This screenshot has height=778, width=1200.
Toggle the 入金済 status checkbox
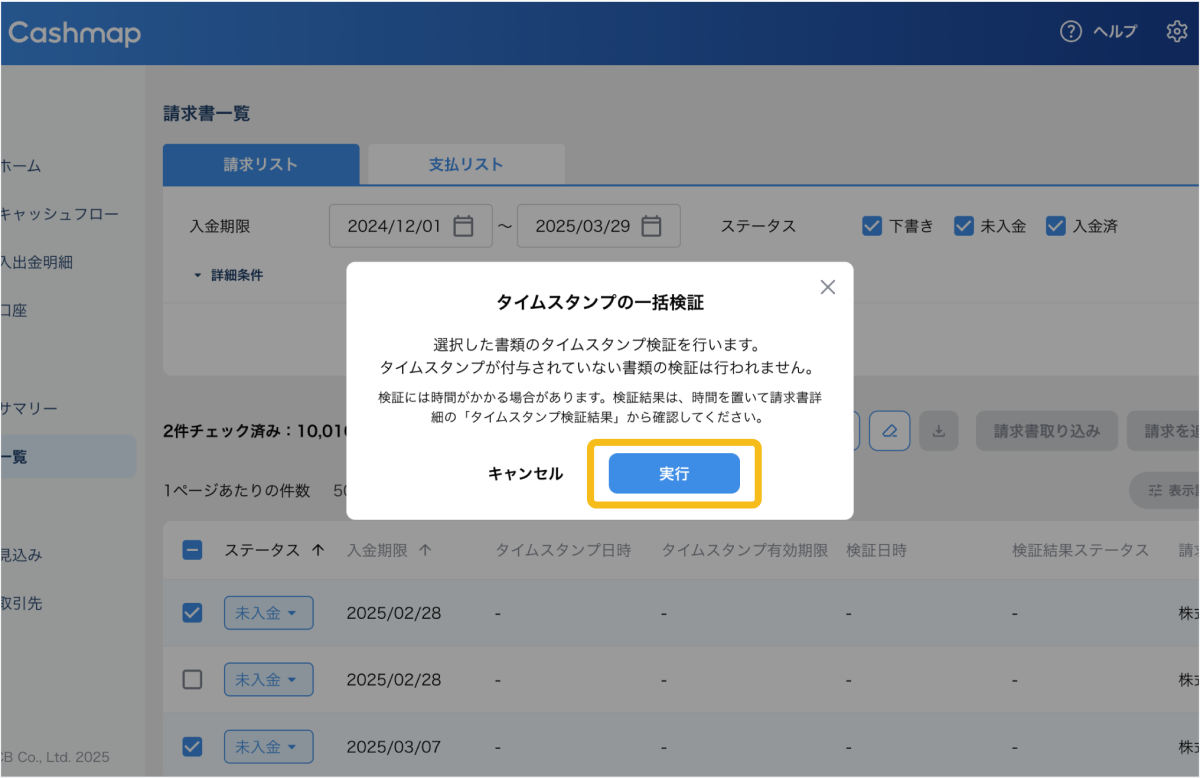click(1055, 226)
